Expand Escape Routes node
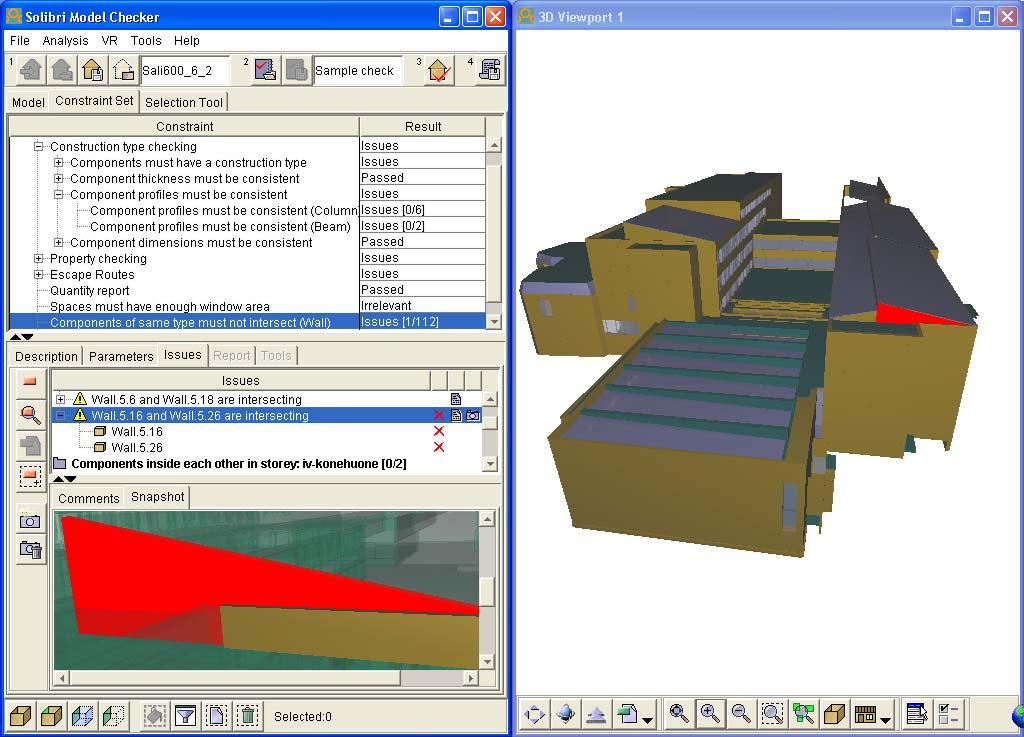This screenshot has width=1024, height=737. click(39, 274)
